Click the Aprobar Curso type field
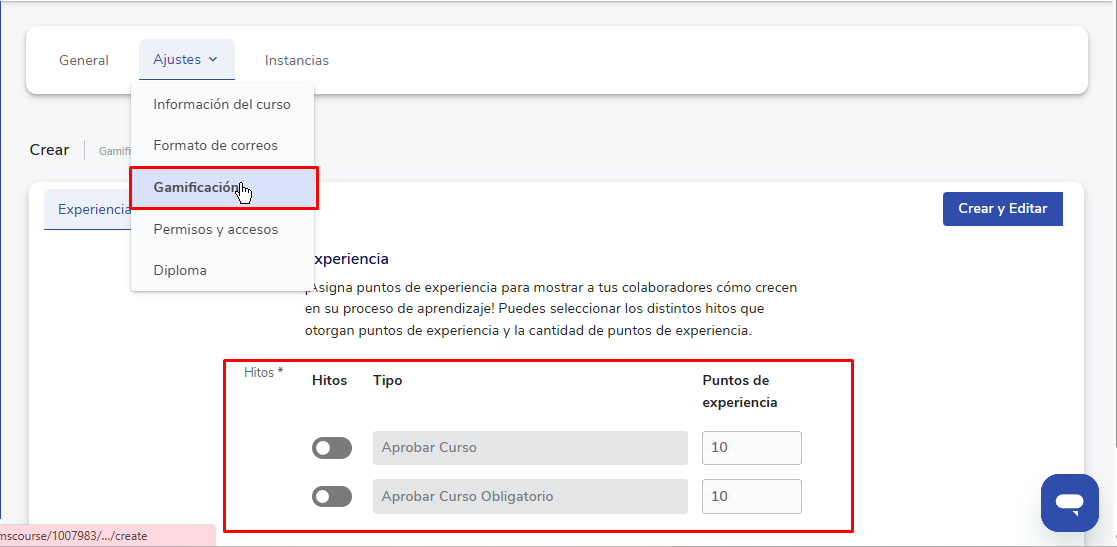 pyautogui.click(x=530, y=448)
